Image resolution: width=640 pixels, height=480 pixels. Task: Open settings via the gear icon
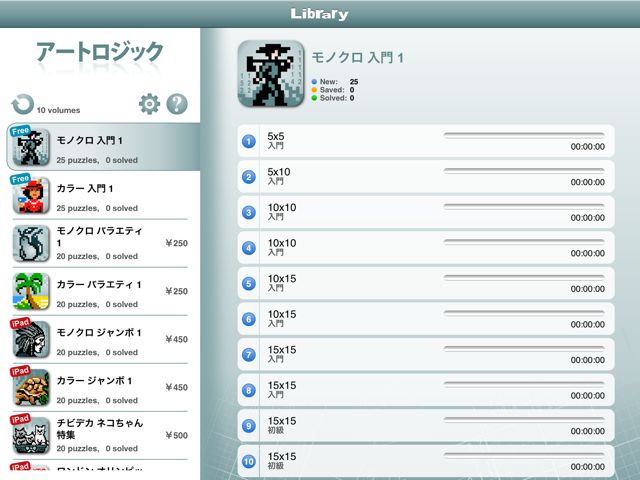[x=149, y=104]
